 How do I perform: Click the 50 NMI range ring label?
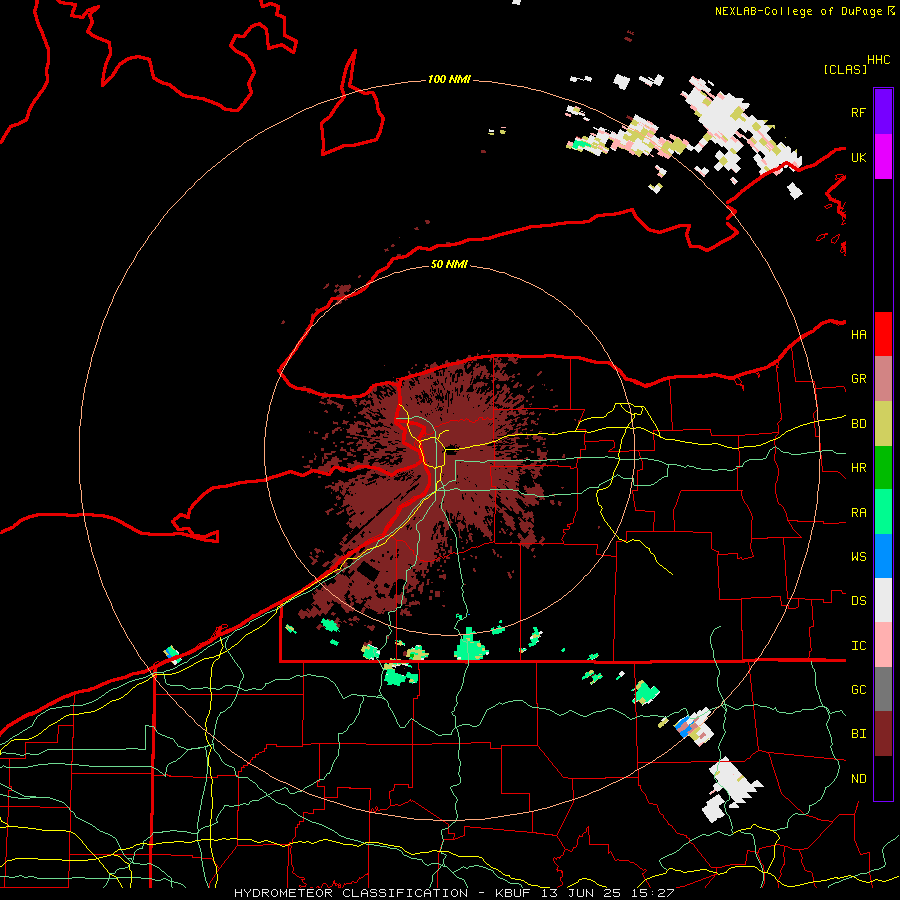pyautogui.click(x=449, y=264)
